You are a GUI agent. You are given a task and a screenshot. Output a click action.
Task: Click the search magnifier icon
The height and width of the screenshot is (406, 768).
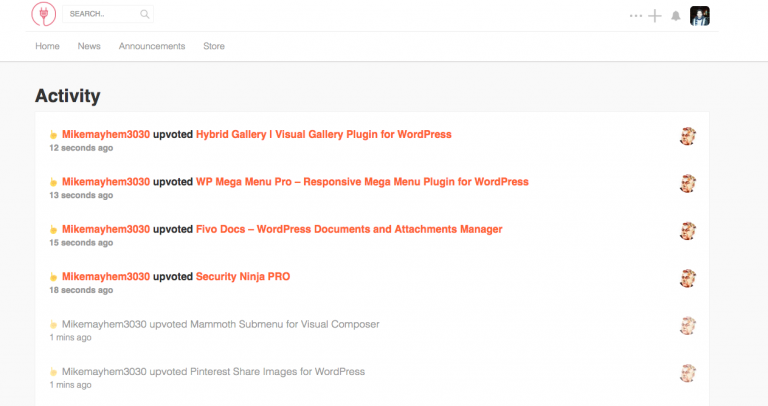click(144, 14)
